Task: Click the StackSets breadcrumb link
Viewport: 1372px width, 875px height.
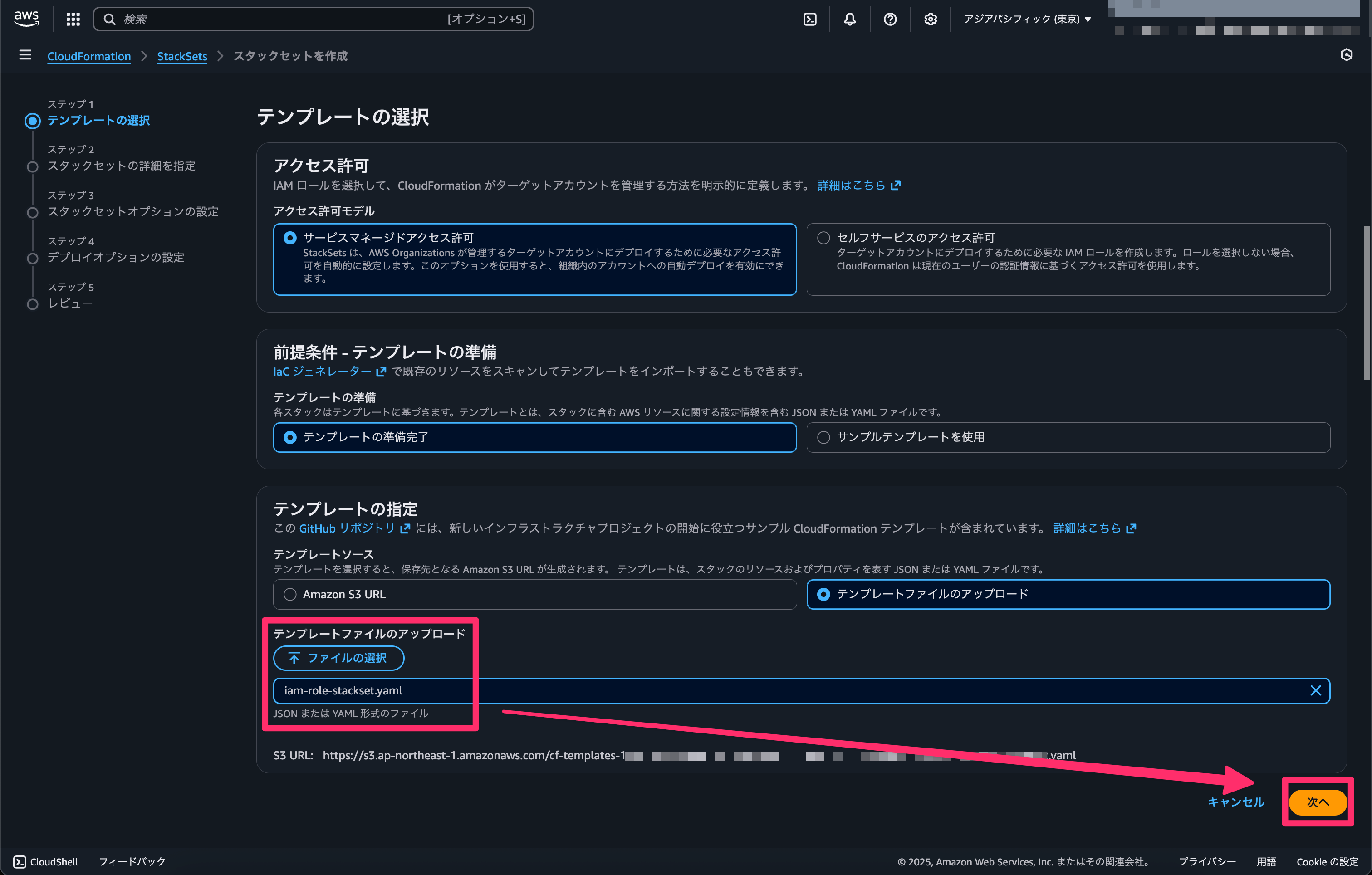Action: tap(182, 56)
